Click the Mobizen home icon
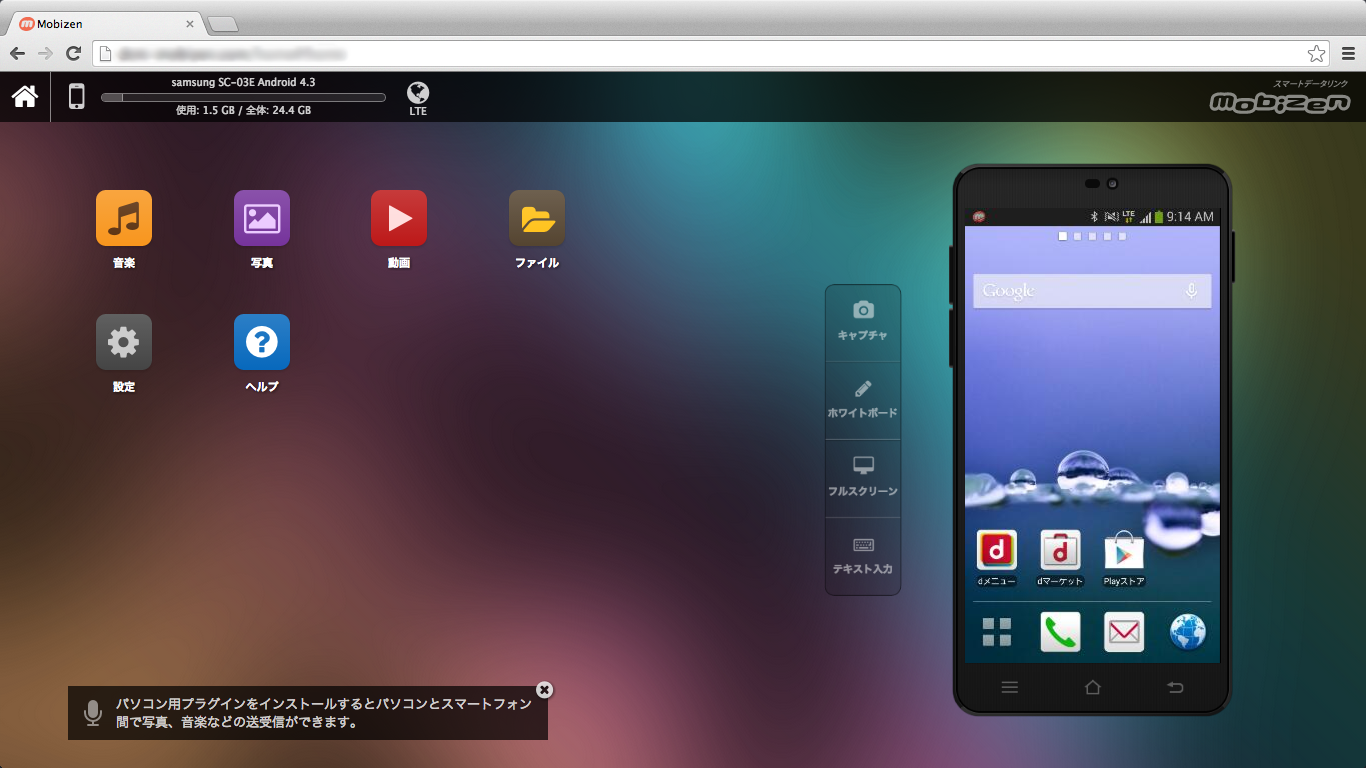Image resolution: width=1366 pixels, height=768 pixels. point(25,96)
